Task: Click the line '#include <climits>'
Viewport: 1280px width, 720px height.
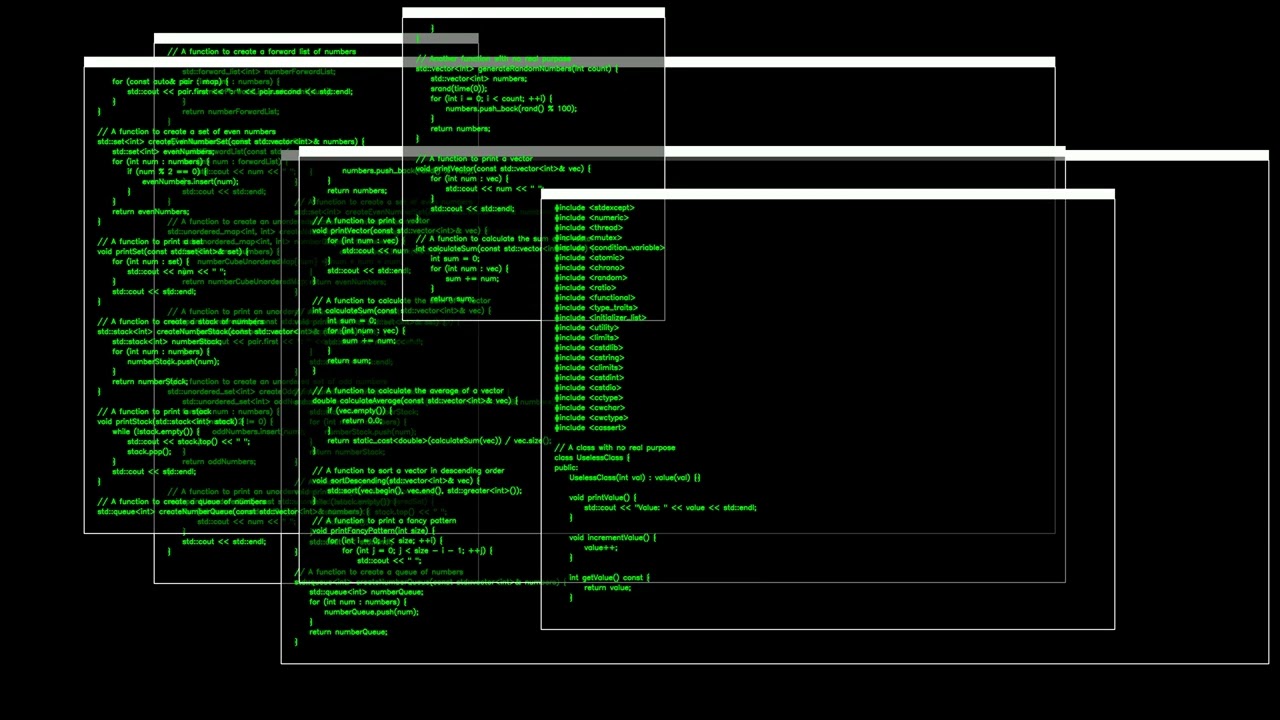Action: [x=588, y=368]
